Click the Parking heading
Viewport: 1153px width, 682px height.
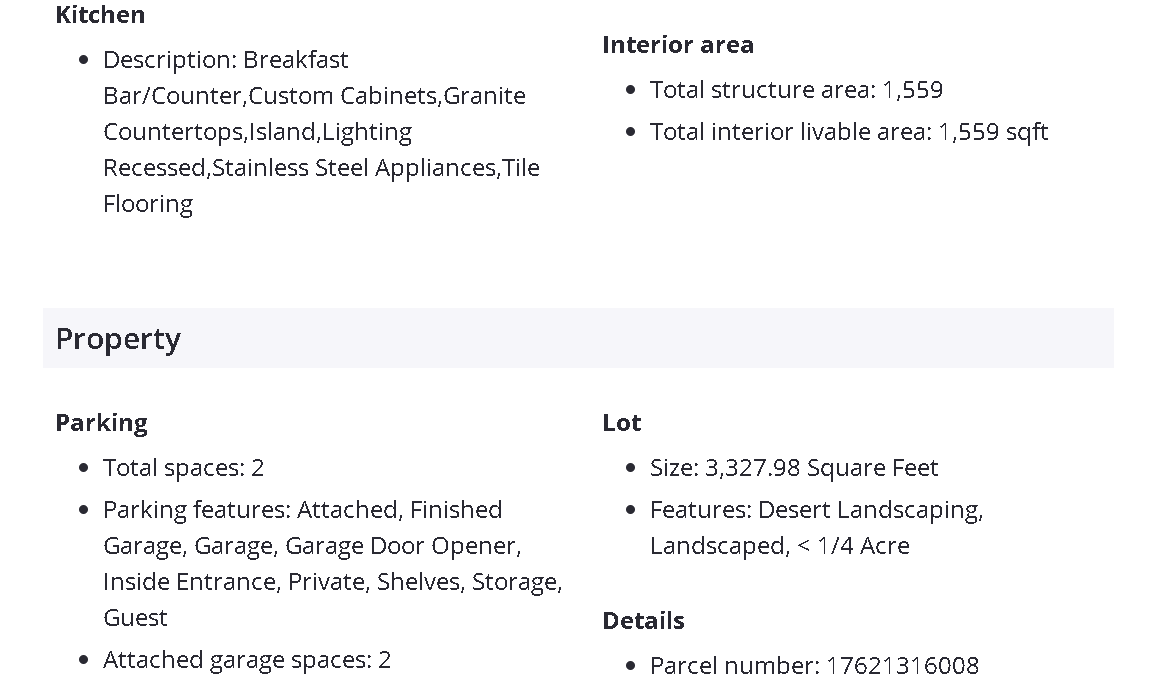tap(101, 423)
